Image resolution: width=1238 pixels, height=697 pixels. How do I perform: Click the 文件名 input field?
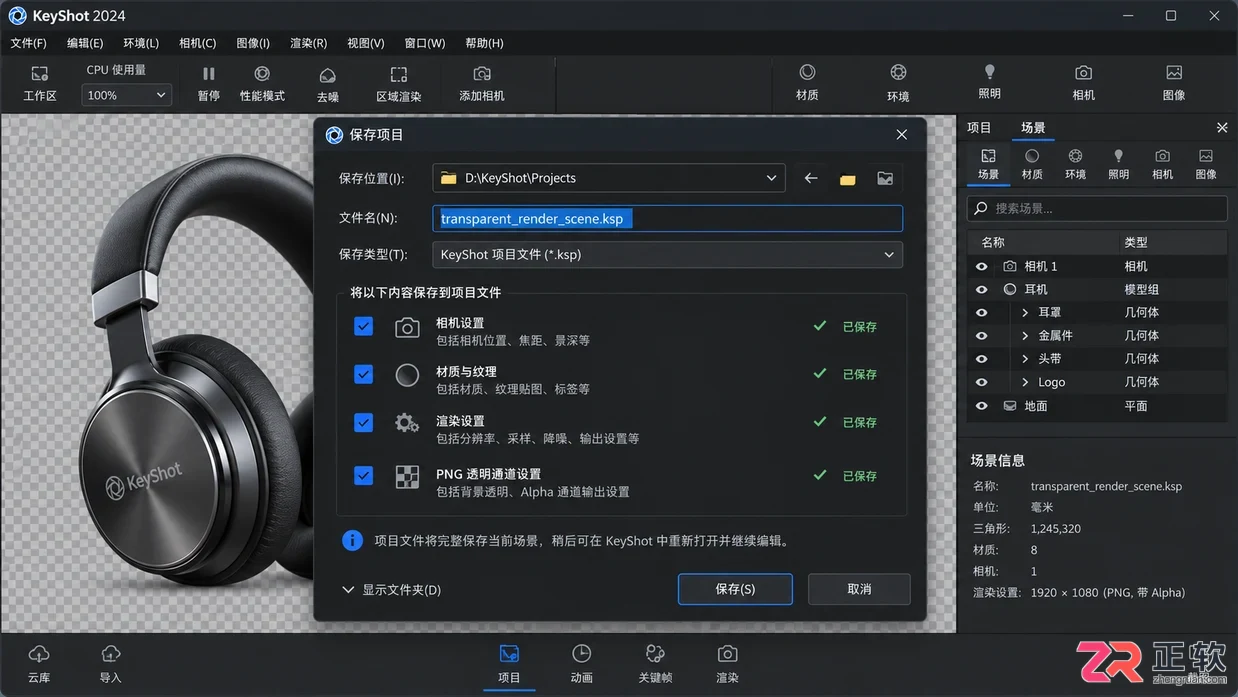(x=667, y=218)
